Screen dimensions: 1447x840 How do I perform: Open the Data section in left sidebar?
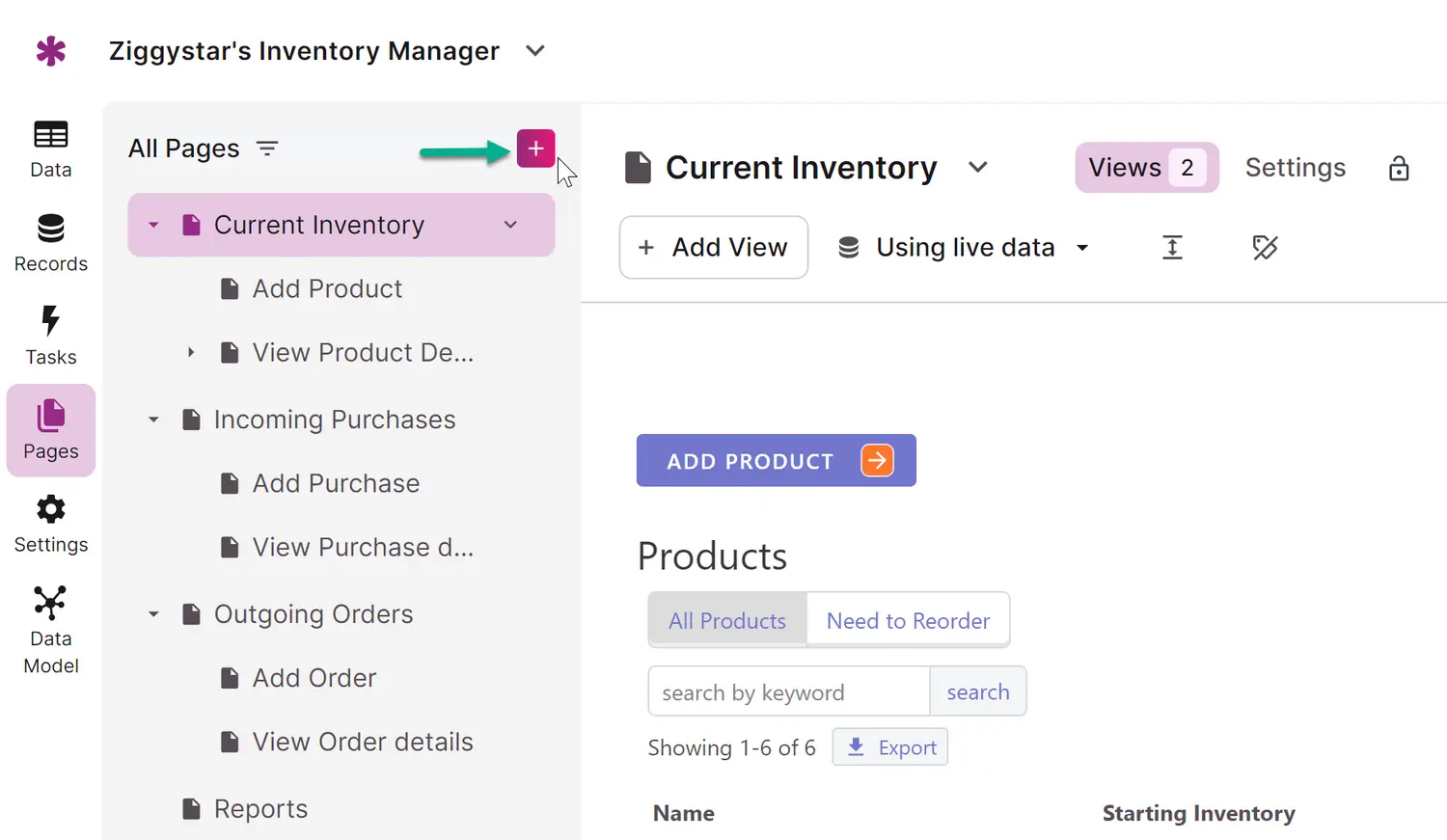point(50,149)
